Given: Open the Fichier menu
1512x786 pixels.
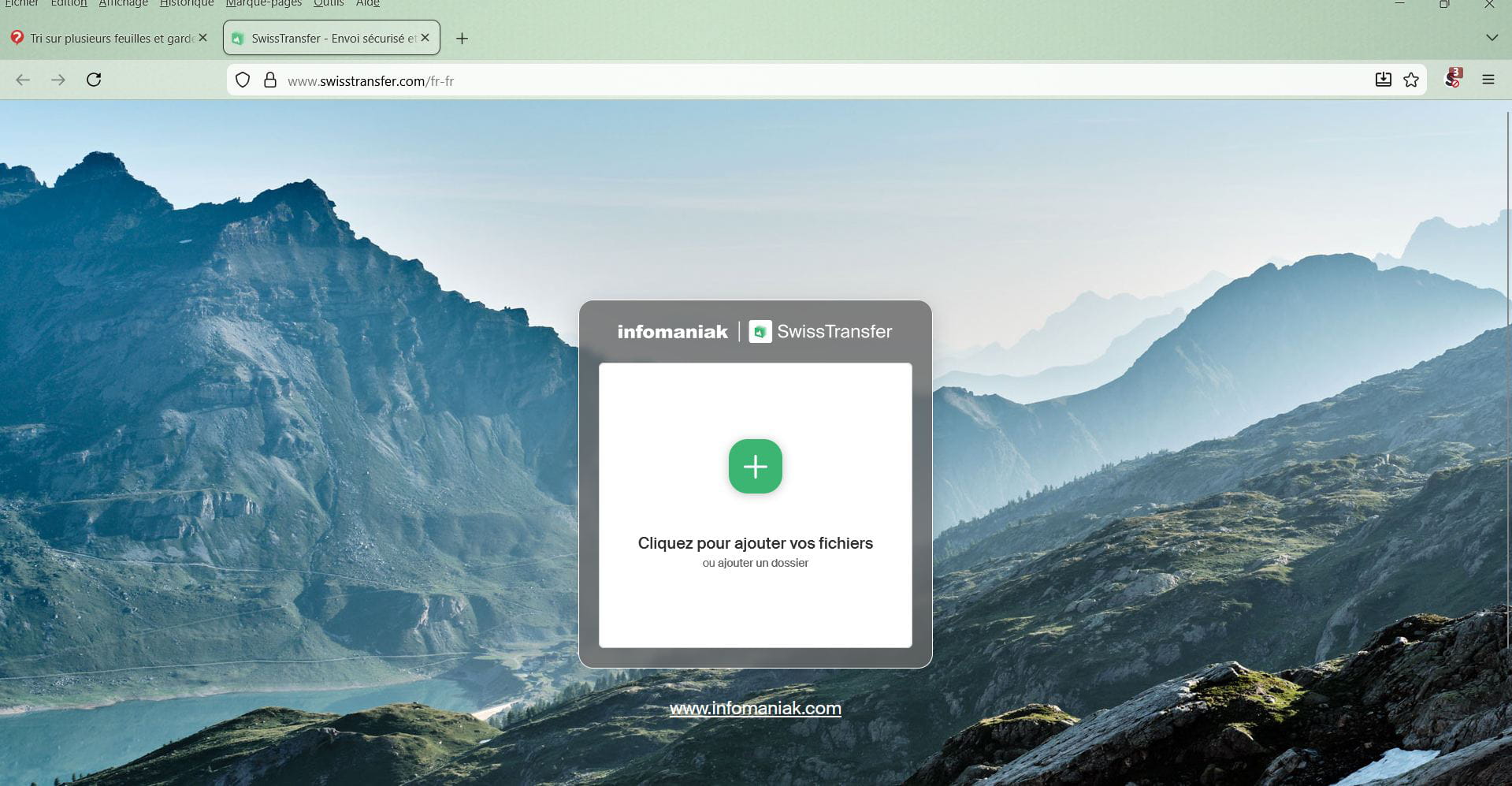Looking at the screenshot, I should pyautogui.click(x=21, y=4).
